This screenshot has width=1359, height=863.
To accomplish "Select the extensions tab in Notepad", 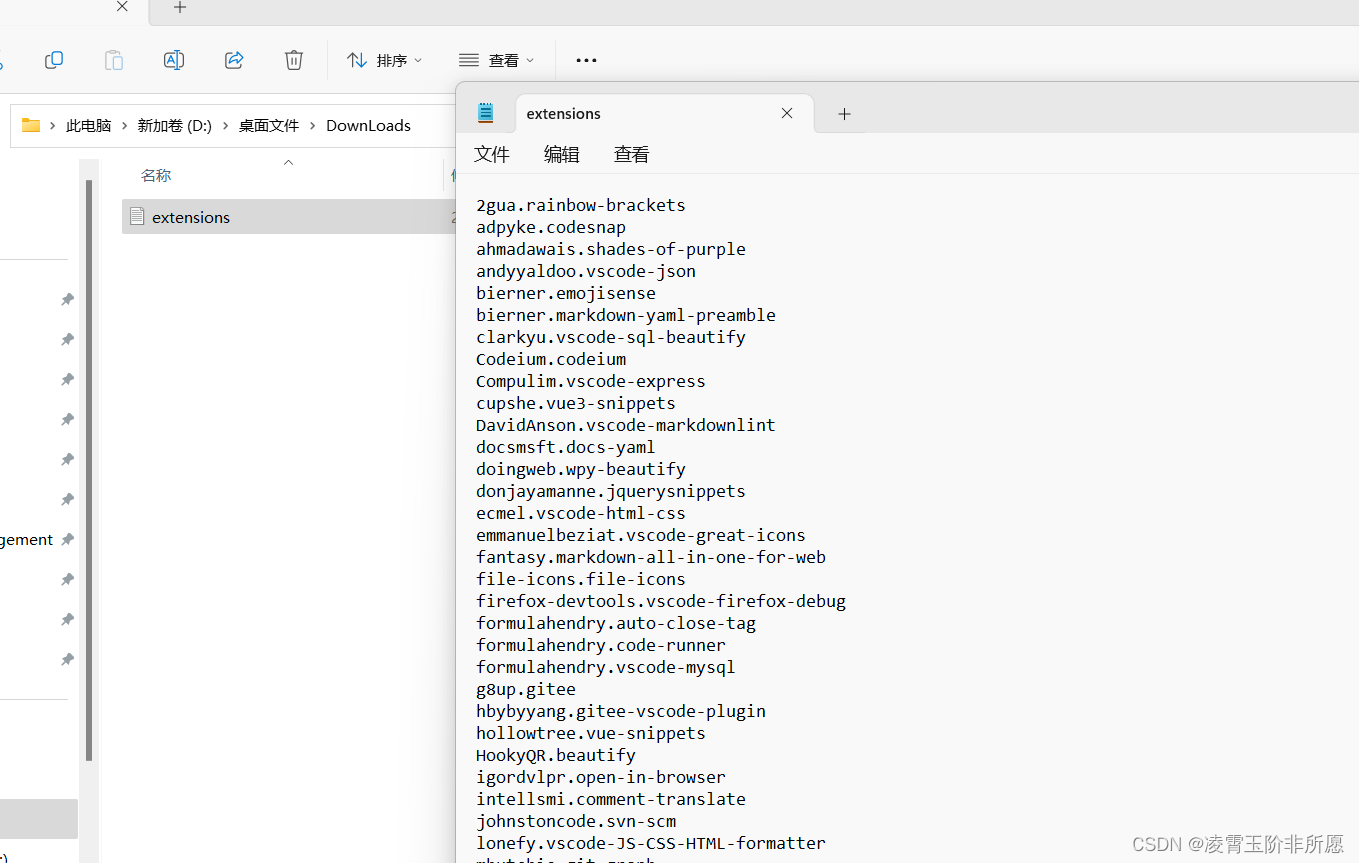I will click(664, 113).
